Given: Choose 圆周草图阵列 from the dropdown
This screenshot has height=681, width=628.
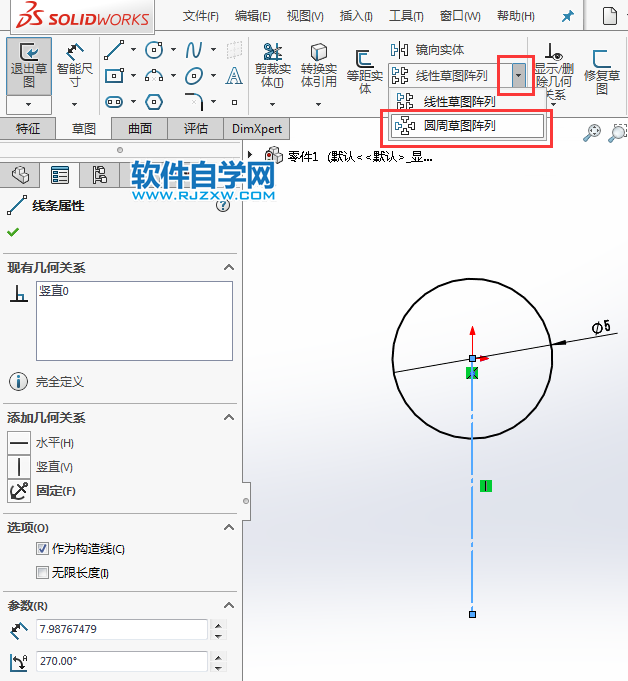Looking at the screenshot, I should click(467, 126).
